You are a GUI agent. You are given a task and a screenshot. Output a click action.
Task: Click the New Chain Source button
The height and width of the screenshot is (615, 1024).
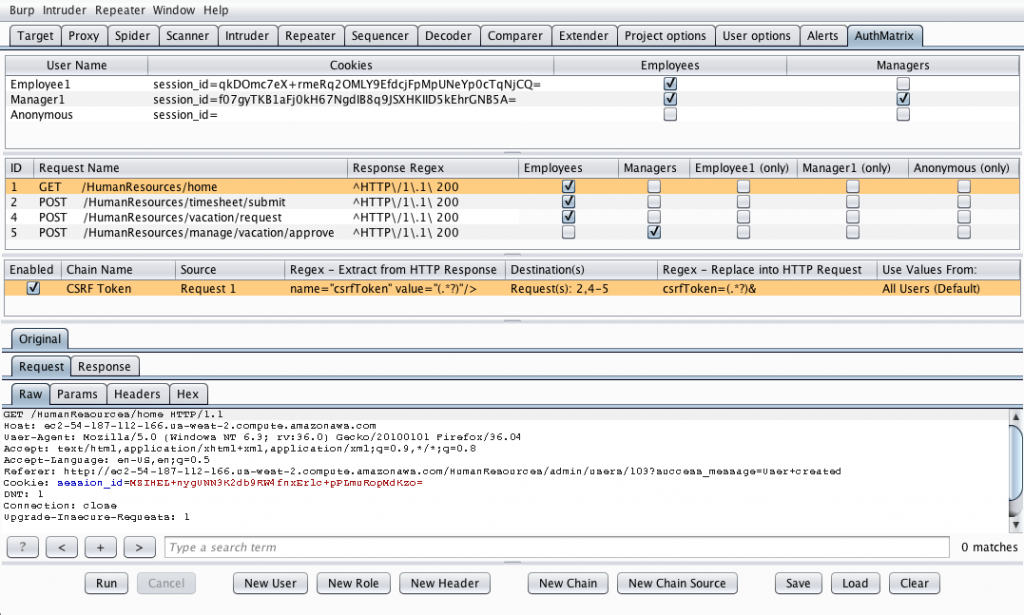click(x=677, y=583)
